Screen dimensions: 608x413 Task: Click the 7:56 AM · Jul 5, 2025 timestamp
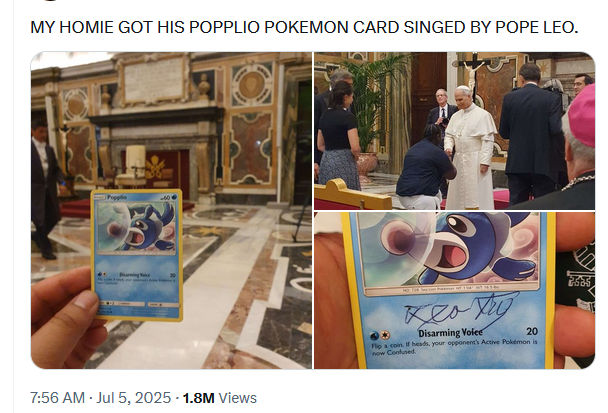coord(100,398)
